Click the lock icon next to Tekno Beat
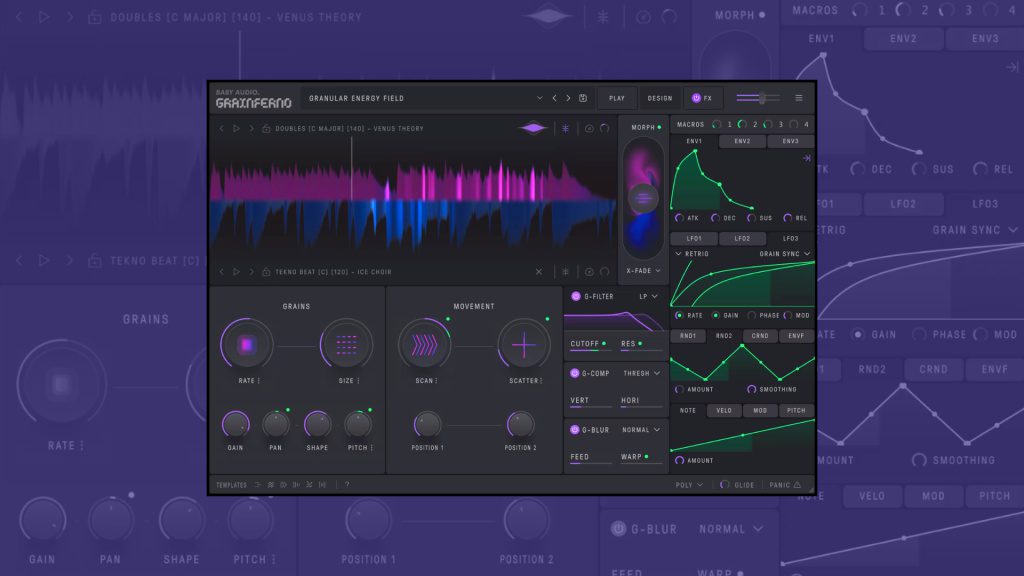The image size is (1024, 576). coord(265,272)
